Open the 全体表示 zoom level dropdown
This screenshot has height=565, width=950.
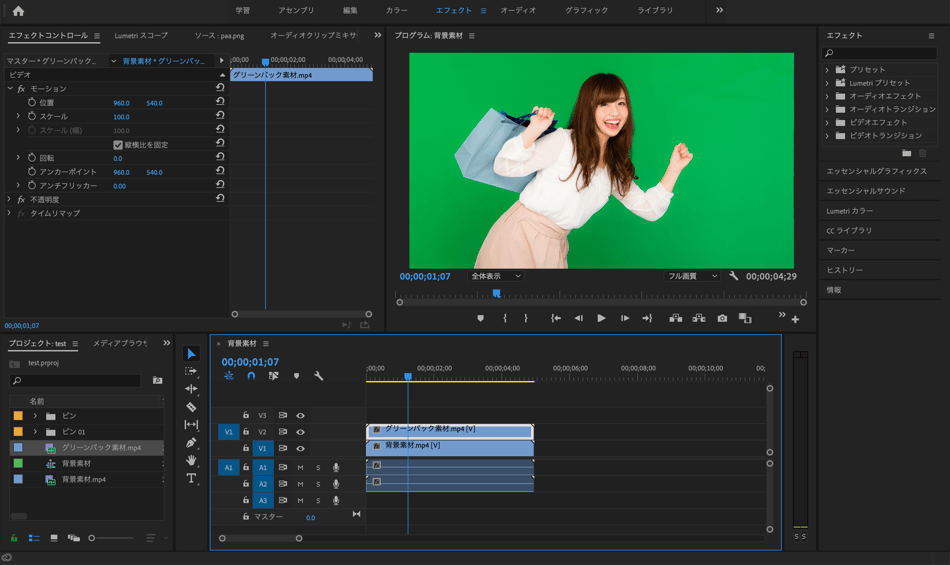tap(496, 276)
